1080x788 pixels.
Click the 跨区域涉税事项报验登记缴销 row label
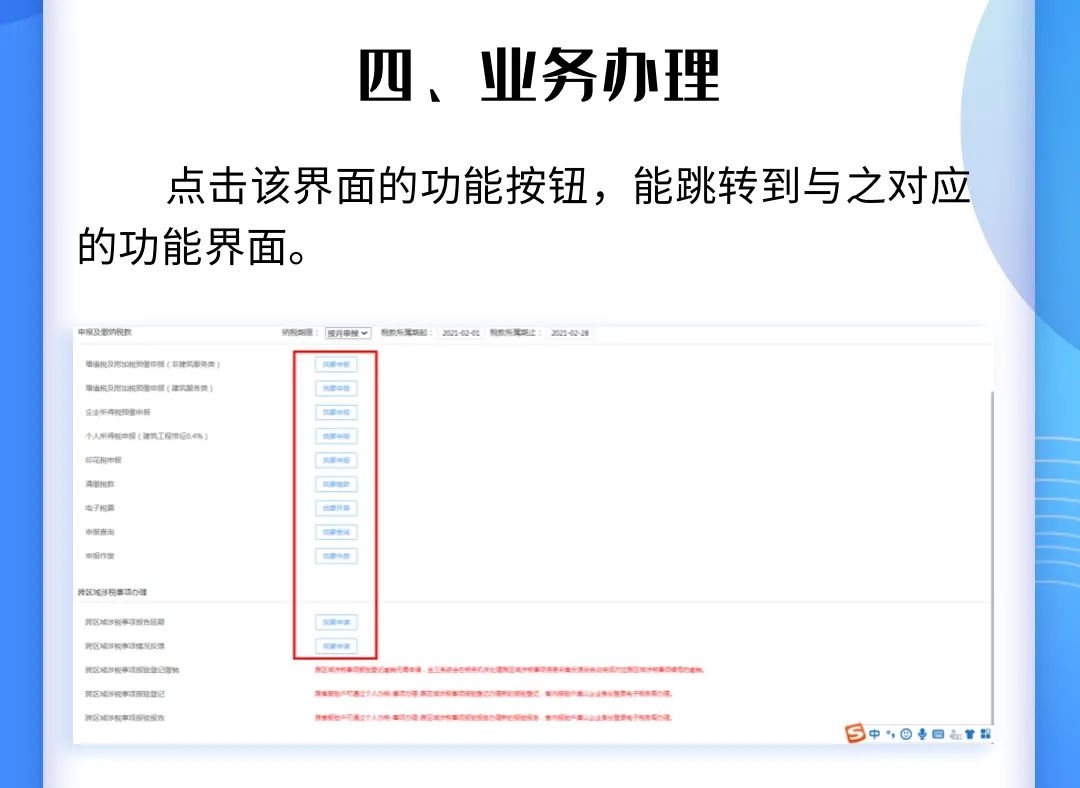pyautogui.click(x=132, y=670)
